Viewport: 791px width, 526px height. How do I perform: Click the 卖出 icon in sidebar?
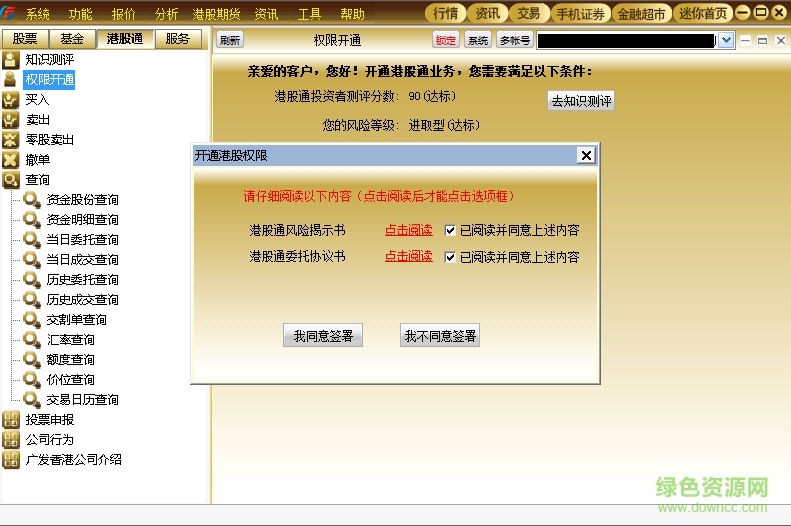pyautogui.click(x=10, y=120)
